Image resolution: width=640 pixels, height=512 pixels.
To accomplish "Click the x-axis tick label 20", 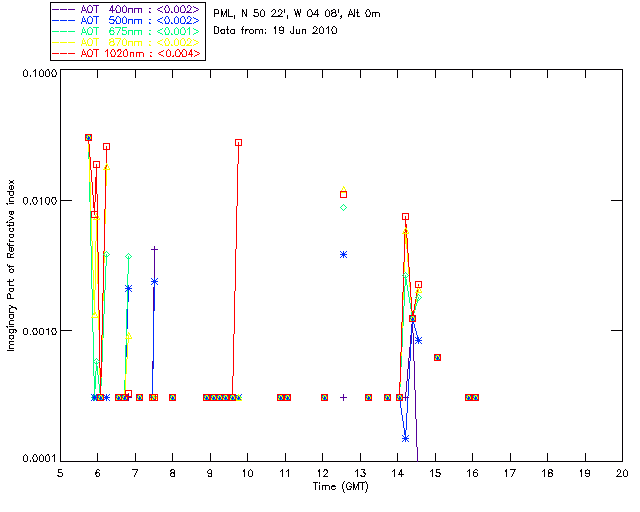I will point(622,473).
